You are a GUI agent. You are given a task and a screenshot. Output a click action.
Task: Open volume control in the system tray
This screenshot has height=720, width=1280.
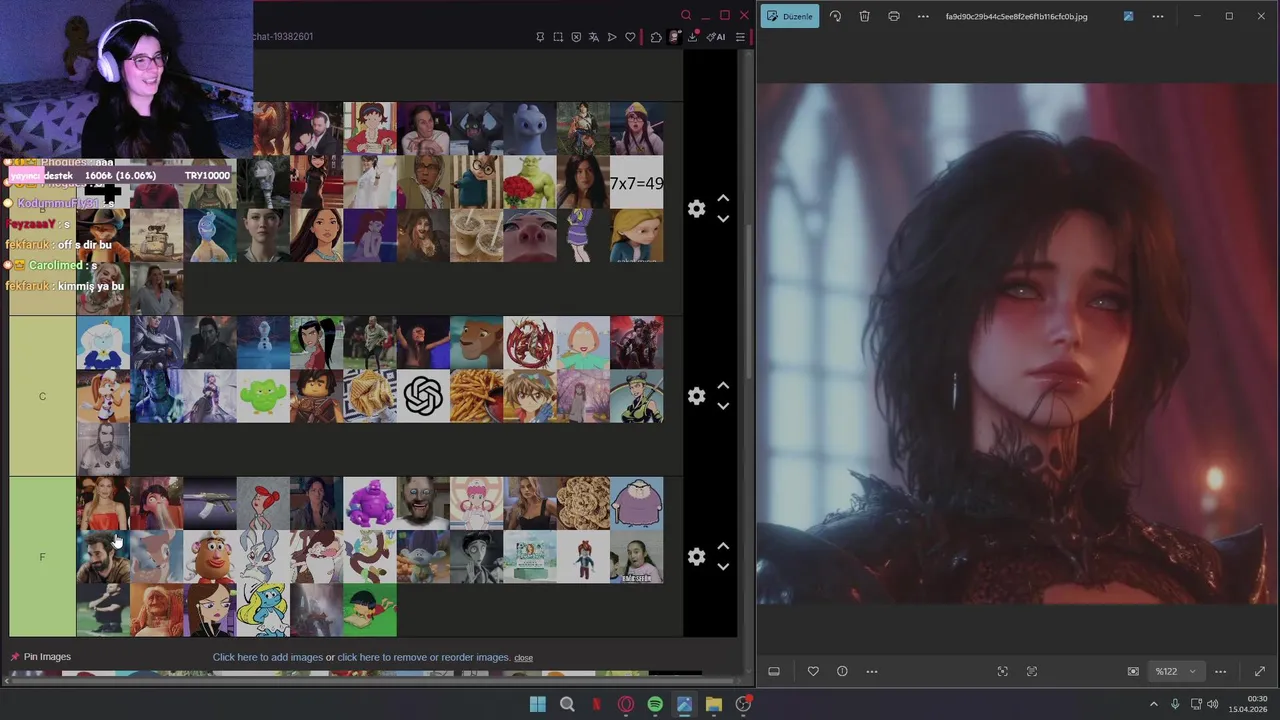pos(1214,704)
